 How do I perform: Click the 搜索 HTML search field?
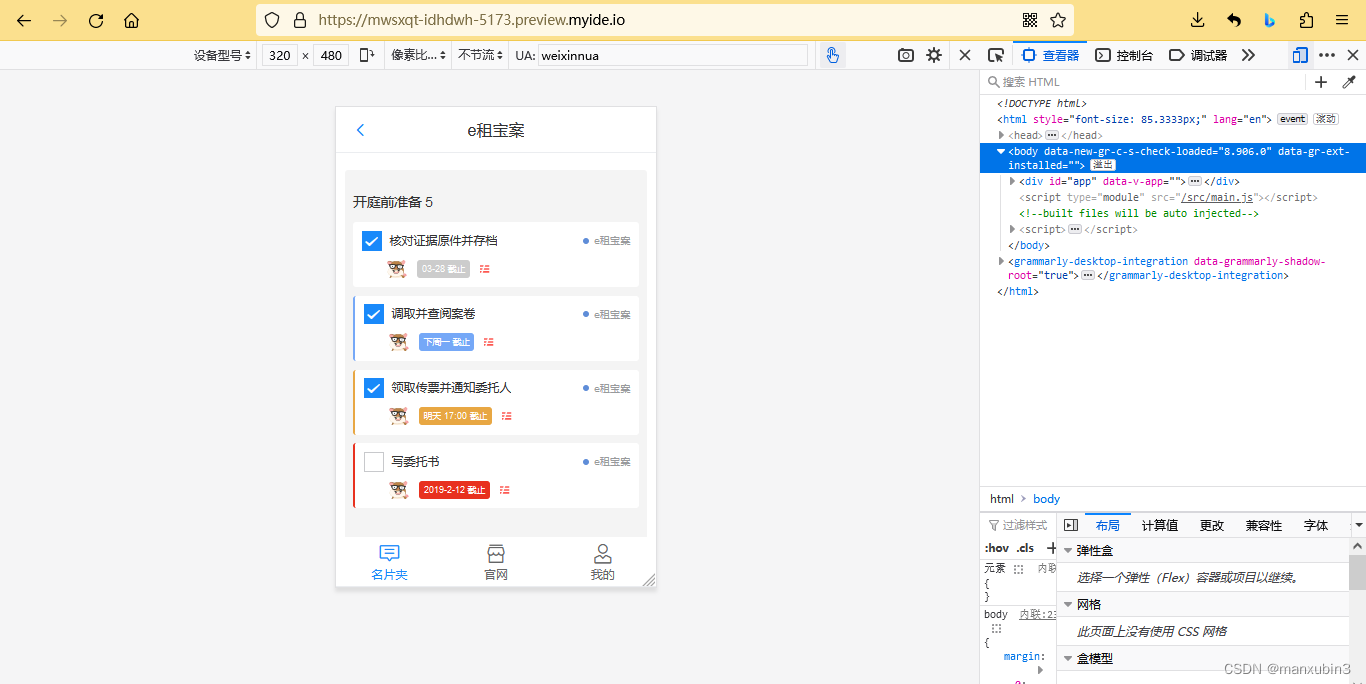(x=1145, y=82)
